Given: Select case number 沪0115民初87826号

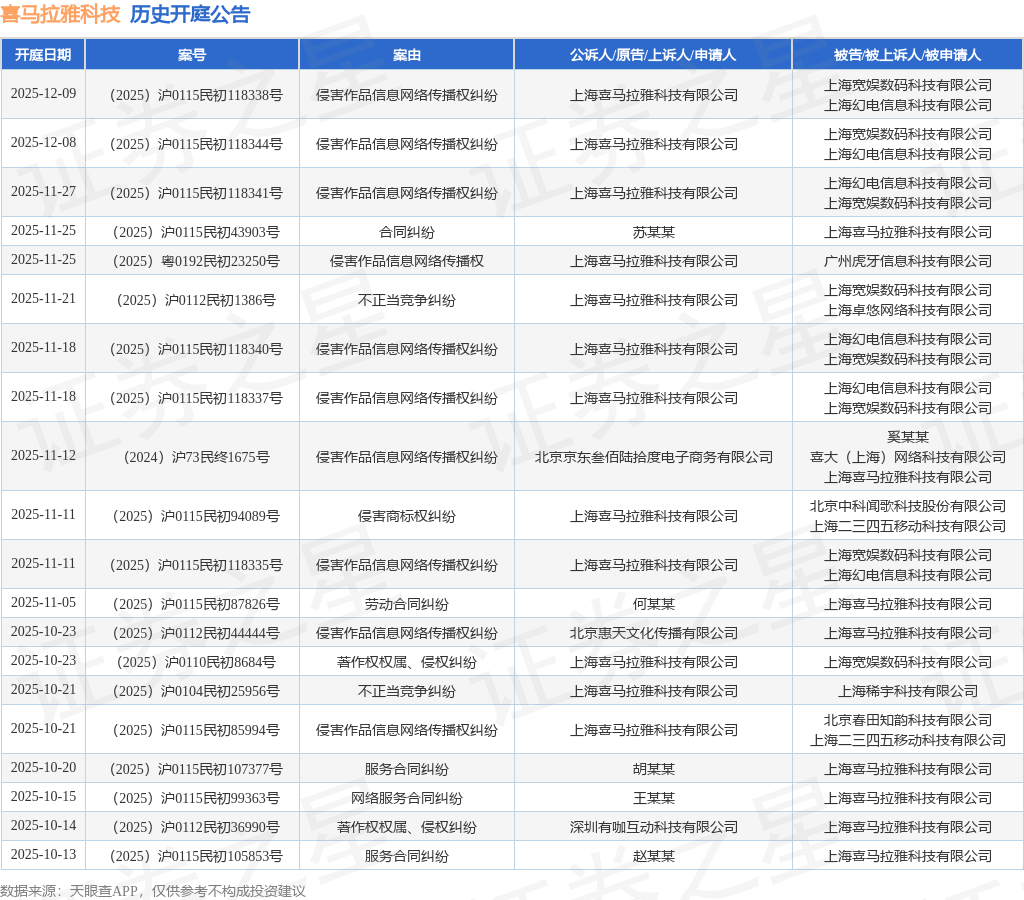Looking at the screenshot, I should (x=196, y=604).
